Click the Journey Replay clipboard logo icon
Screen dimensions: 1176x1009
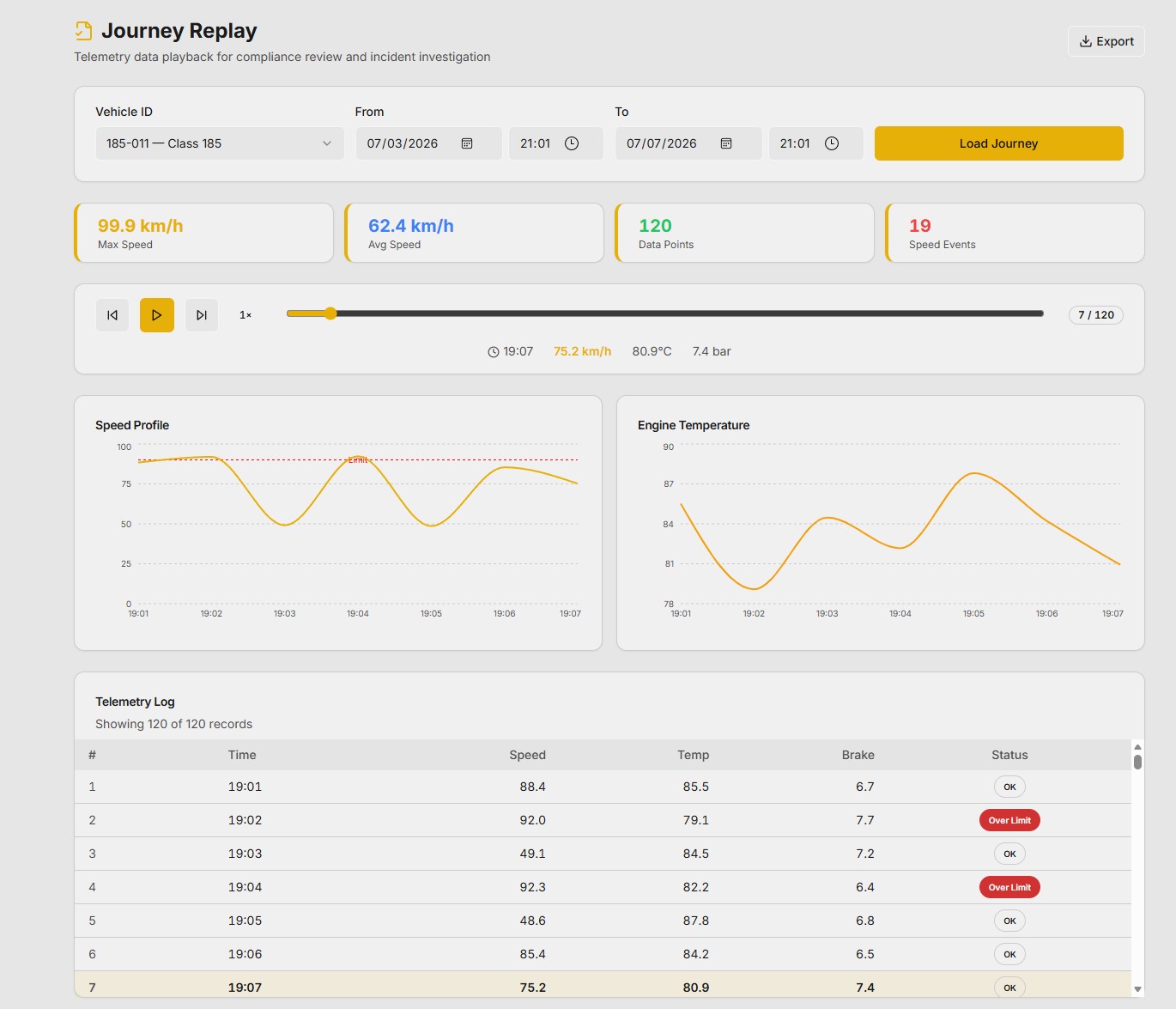tap(83, 31)
